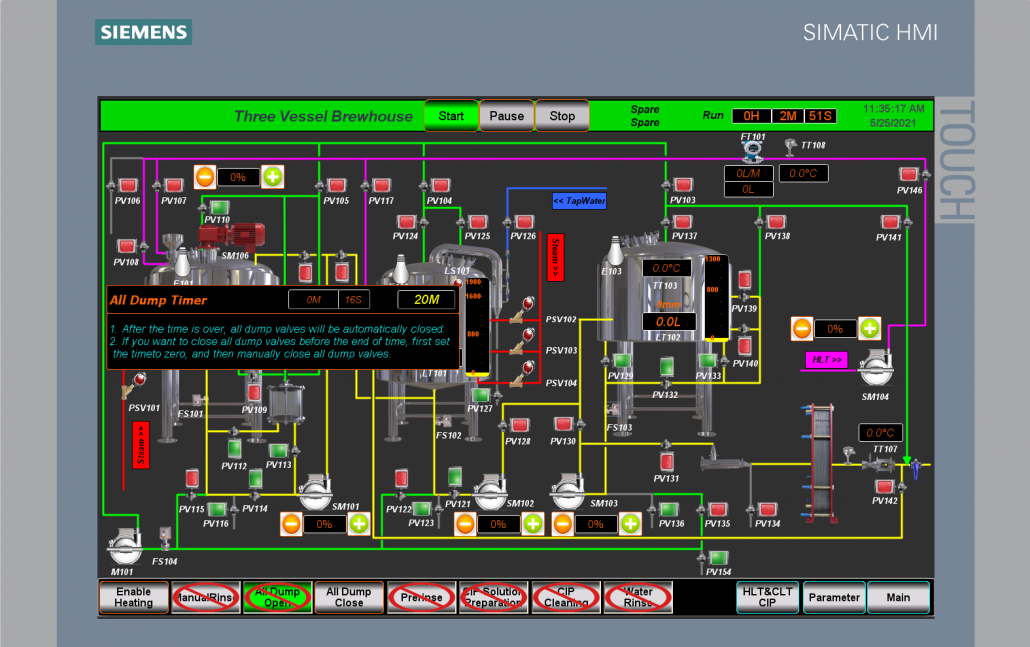Screen dimensions: 1030x647
Task: Enable Heating using the bottom button
Action: point(133,597)
